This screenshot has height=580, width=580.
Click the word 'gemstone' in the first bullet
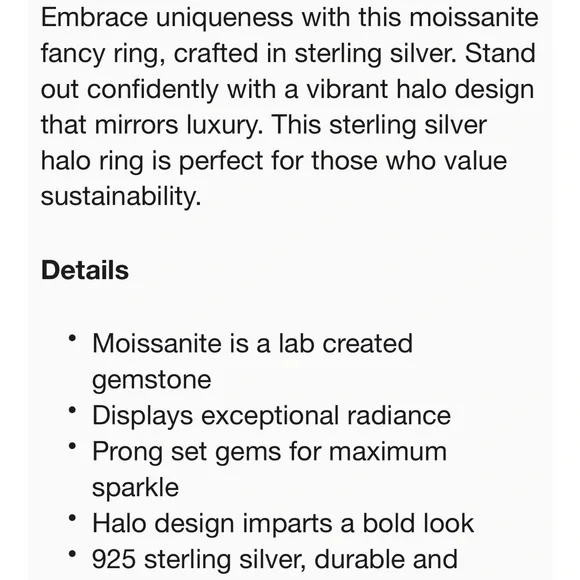coord(152,380)
